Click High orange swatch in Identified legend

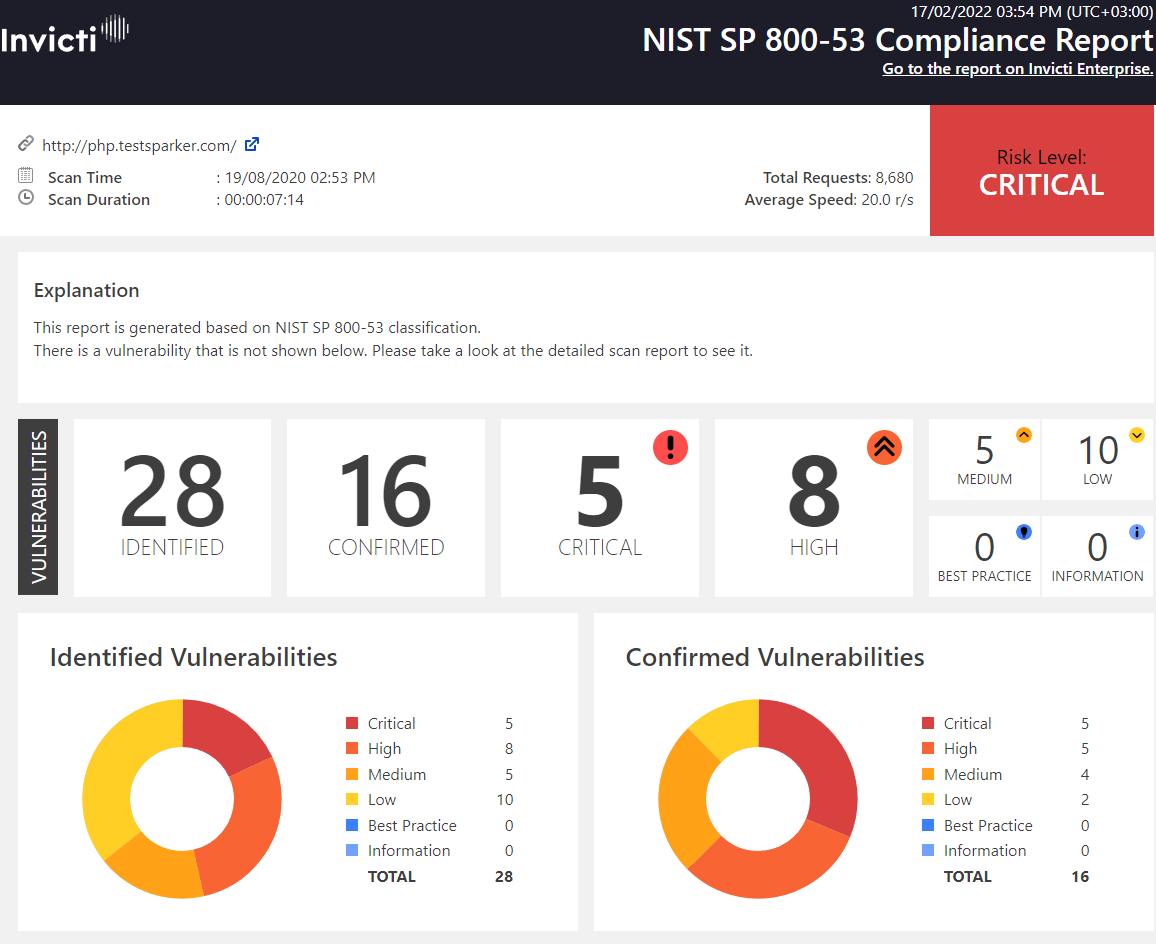click(352, 748)
